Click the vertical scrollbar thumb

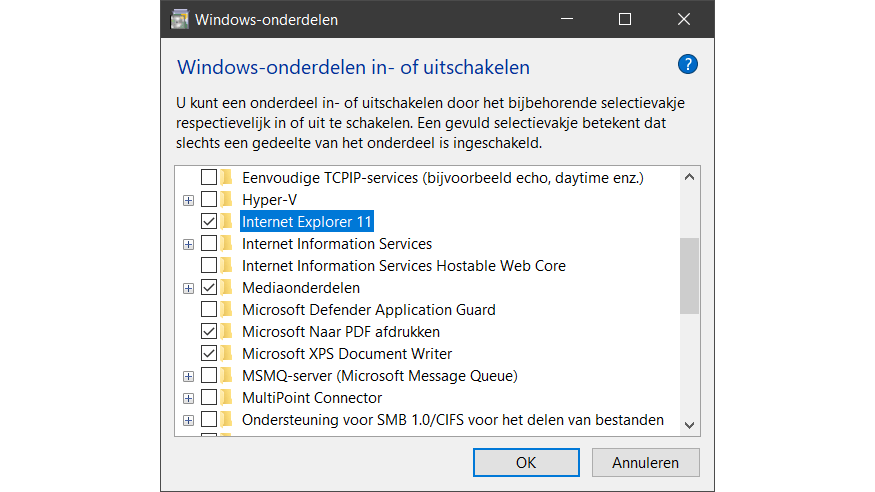pos(689,276)
